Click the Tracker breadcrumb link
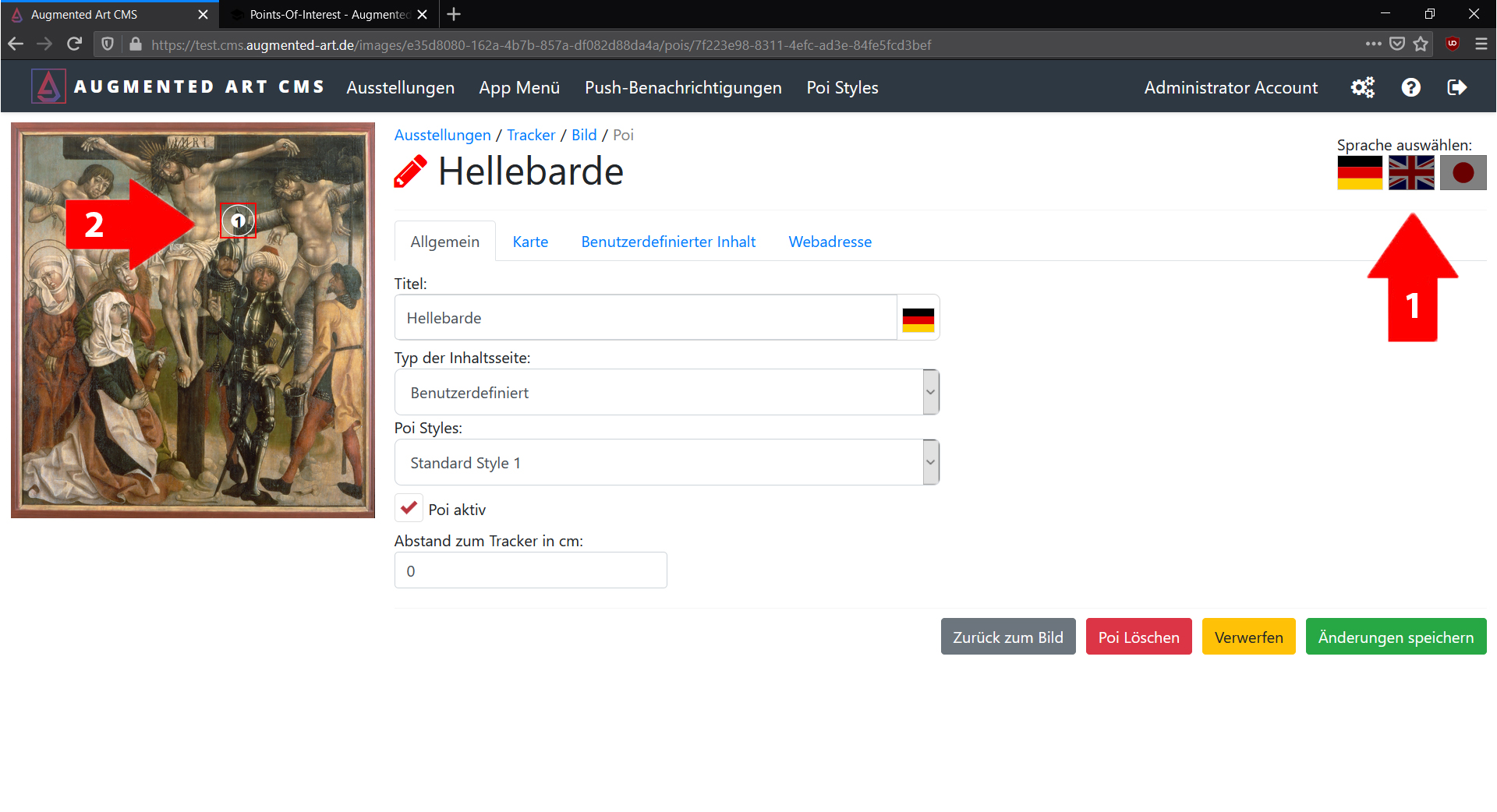Viewport: 1497px width, 812px height. (531, 135)
